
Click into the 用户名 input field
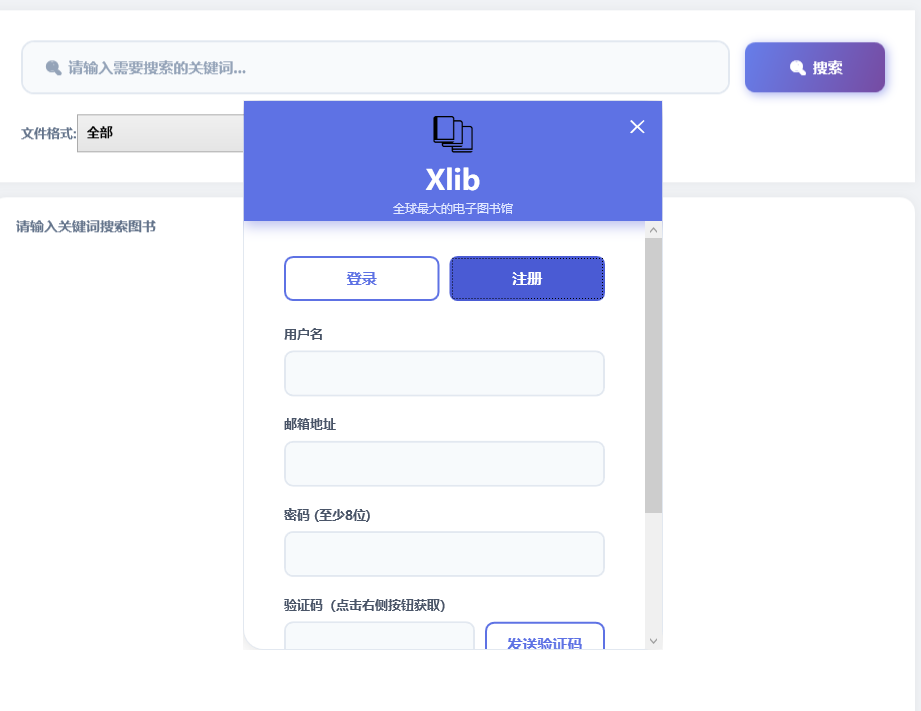point(444,373)
